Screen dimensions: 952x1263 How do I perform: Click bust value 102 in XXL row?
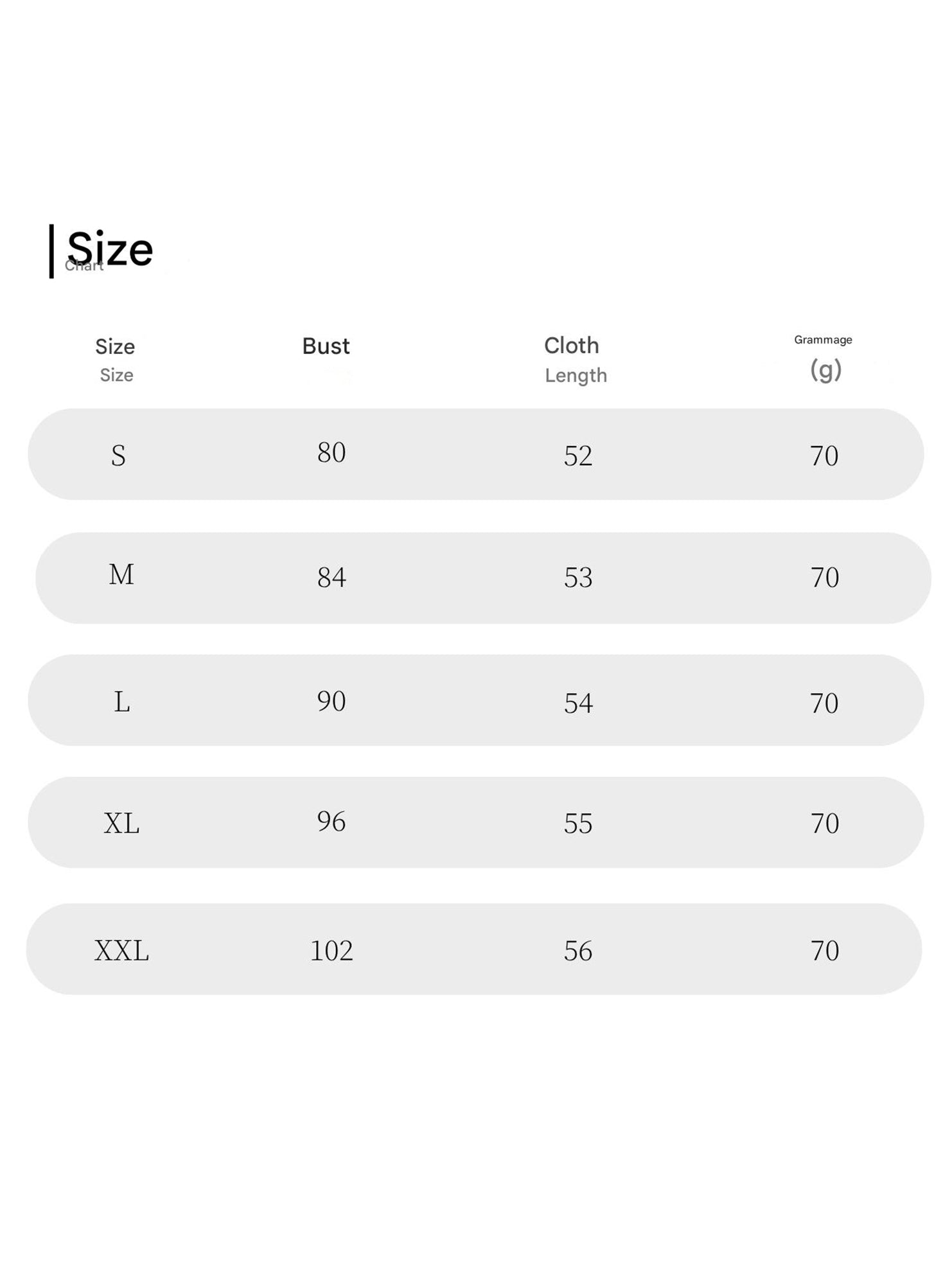click(331, 951)
